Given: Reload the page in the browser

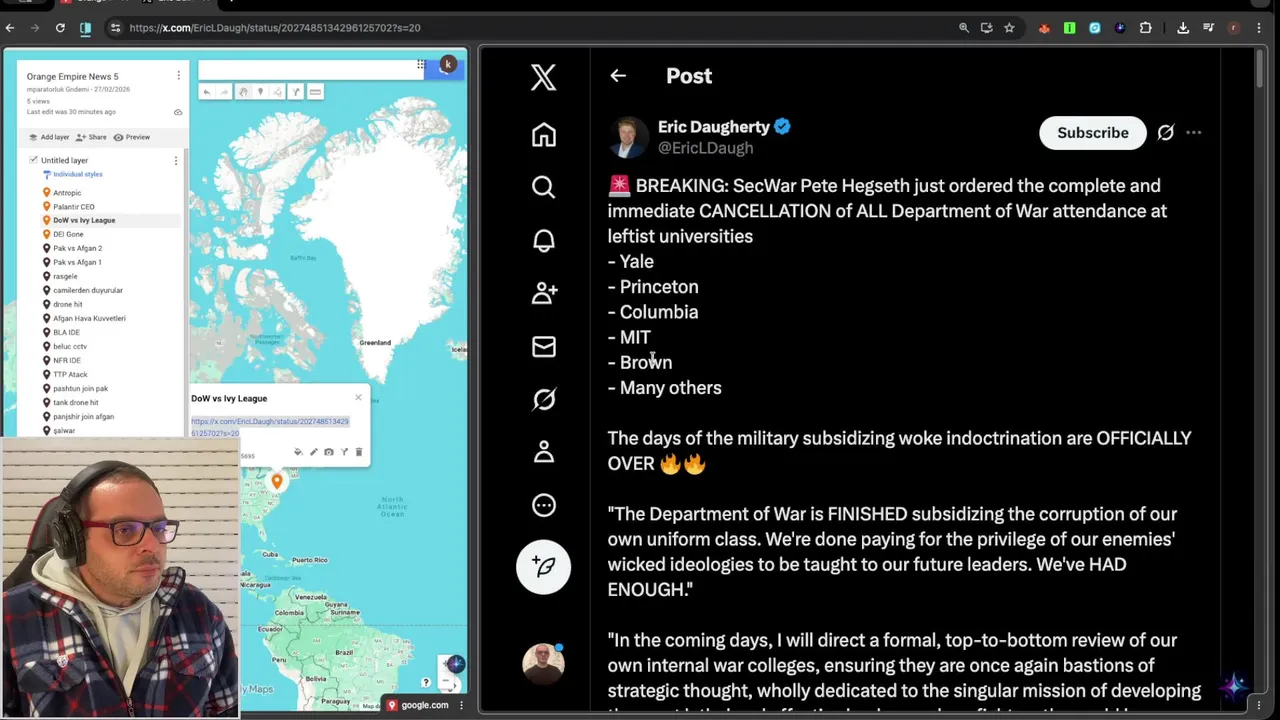Looking at the screenshot, I should (60, 28).
